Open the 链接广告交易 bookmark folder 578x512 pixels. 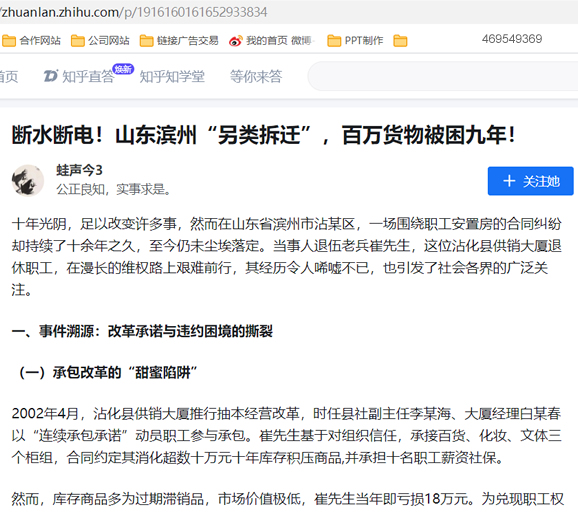point(179,41)
